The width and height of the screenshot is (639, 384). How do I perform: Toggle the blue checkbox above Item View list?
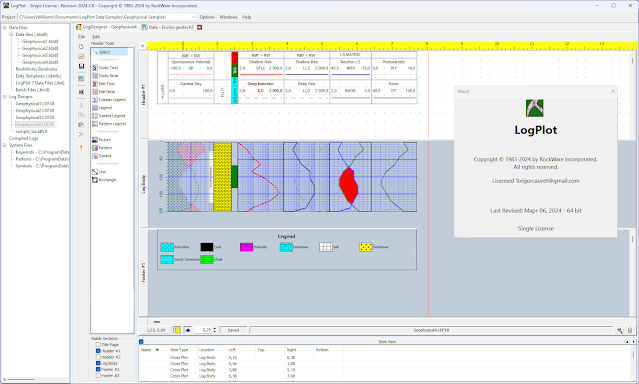141,342
